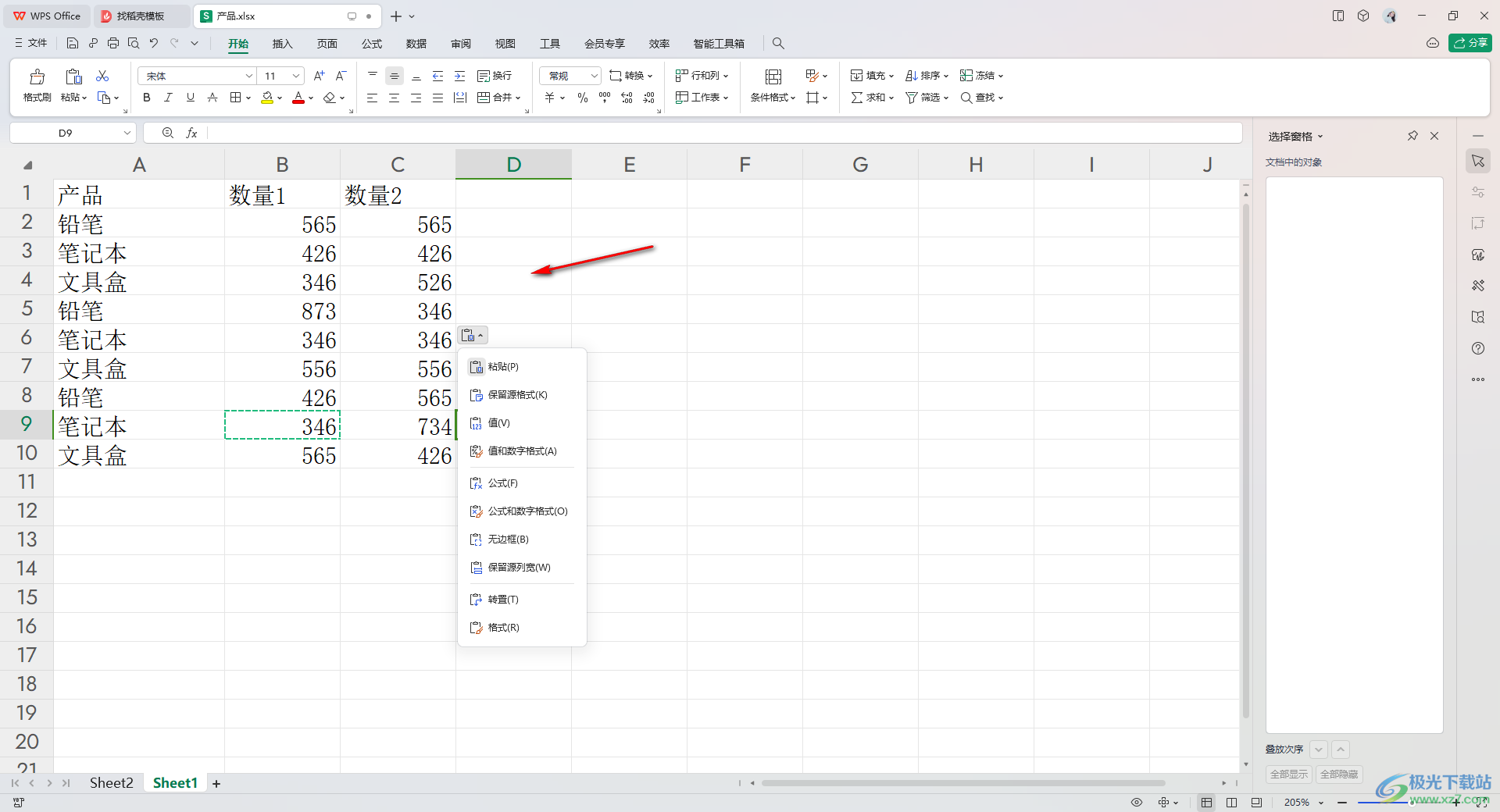Image resolution: width=1500 pixels, height=812 pixels.
Task: Apply the yellow fill color swatch
Action: pos(267,98)
